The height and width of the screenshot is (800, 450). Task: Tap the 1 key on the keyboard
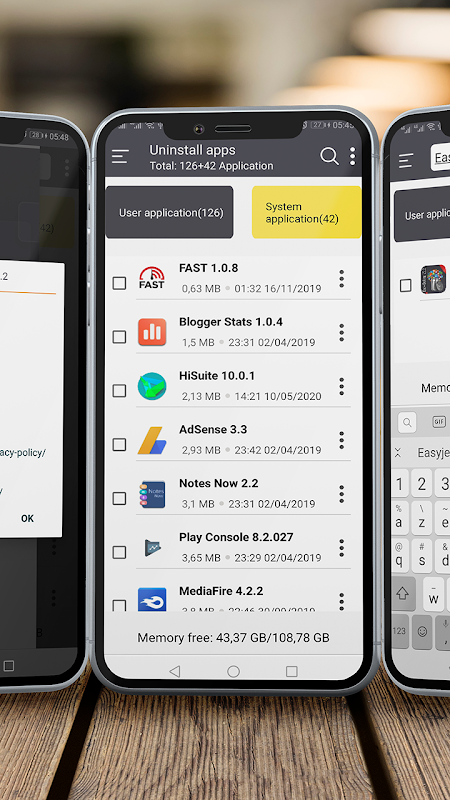[399, 483]
